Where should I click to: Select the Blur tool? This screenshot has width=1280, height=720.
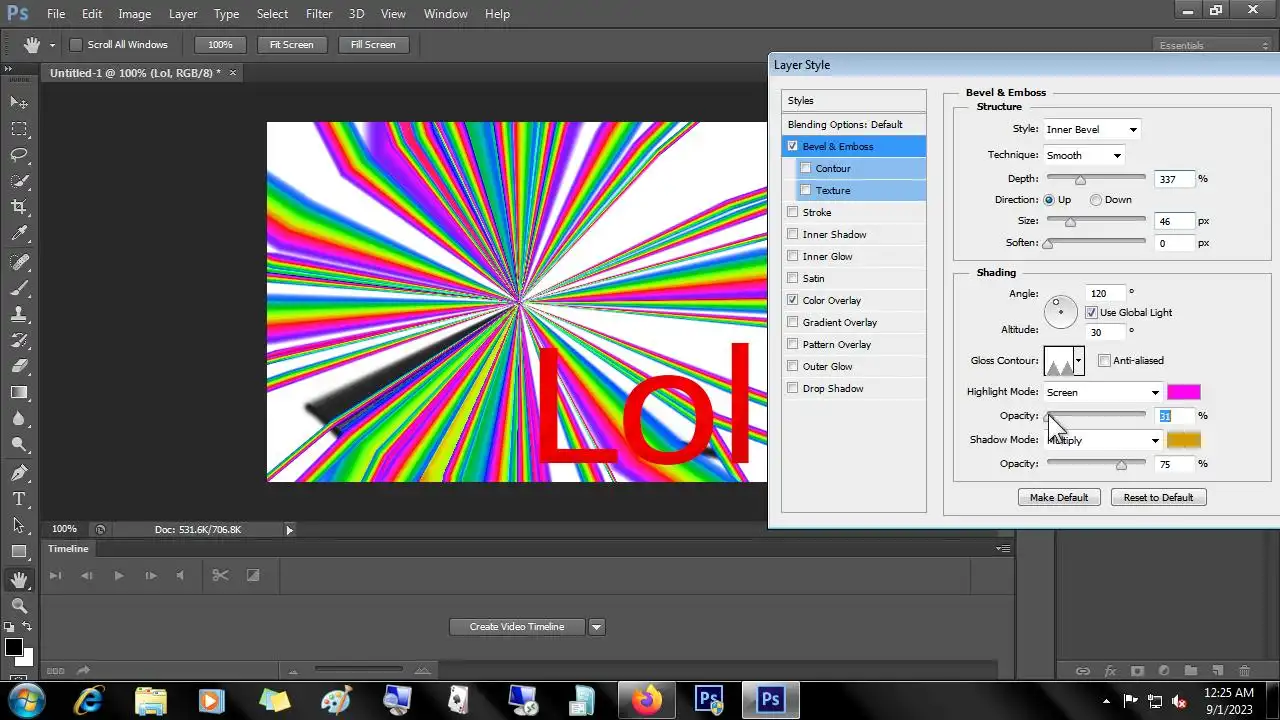pos(19,418)
